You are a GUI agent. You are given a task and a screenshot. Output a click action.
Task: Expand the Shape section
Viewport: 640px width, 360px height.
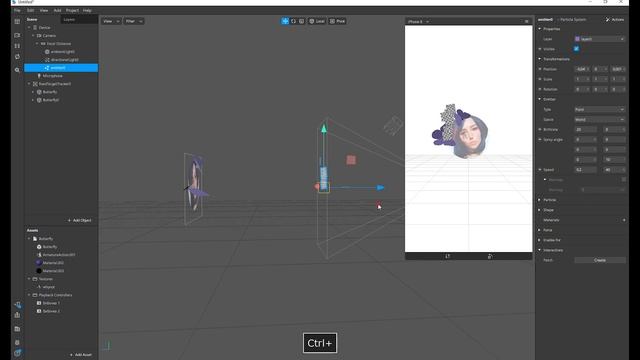point(540,210)
